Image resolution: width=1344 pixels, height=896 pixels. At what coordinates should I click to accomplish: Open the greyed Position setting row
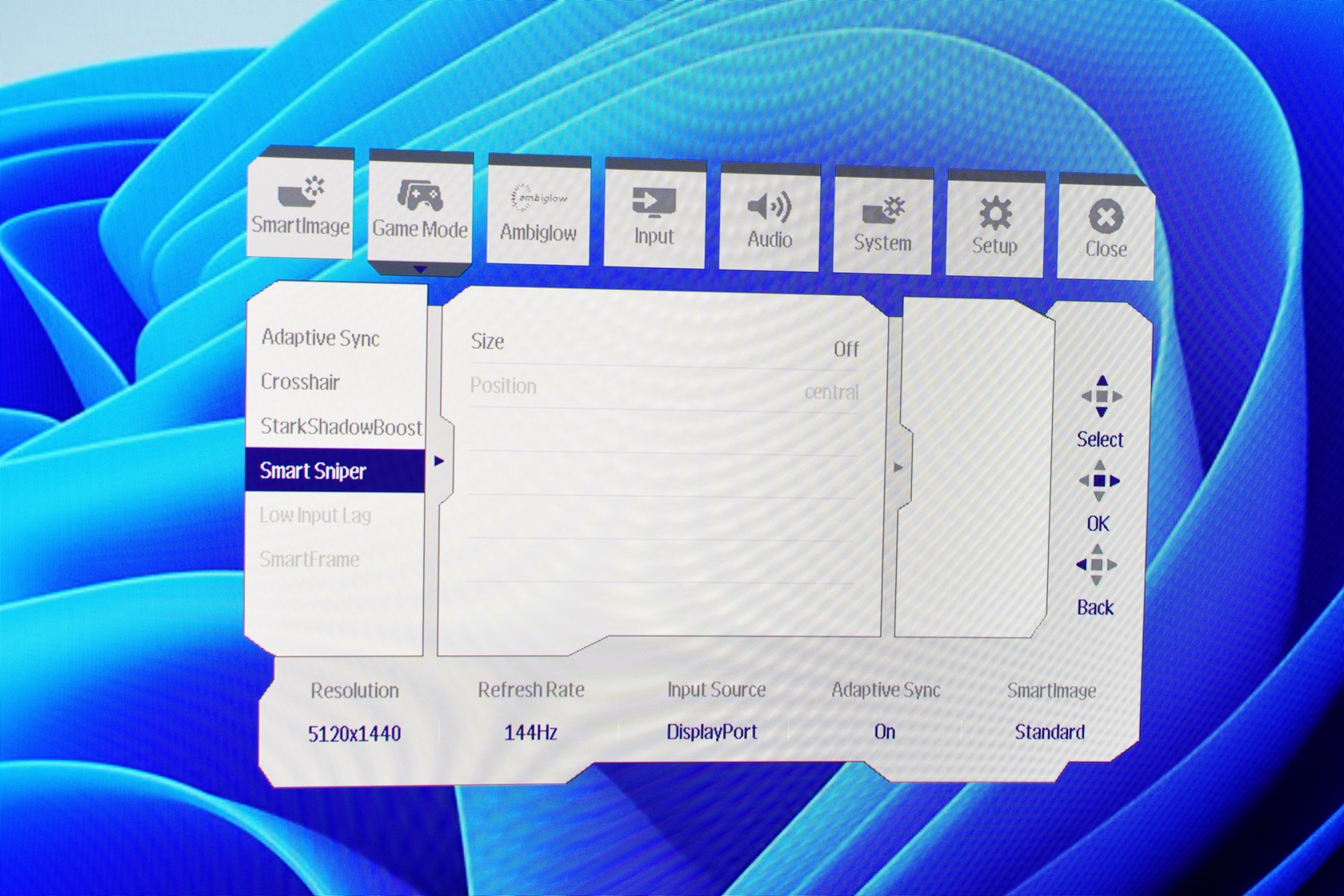[664, 389]
